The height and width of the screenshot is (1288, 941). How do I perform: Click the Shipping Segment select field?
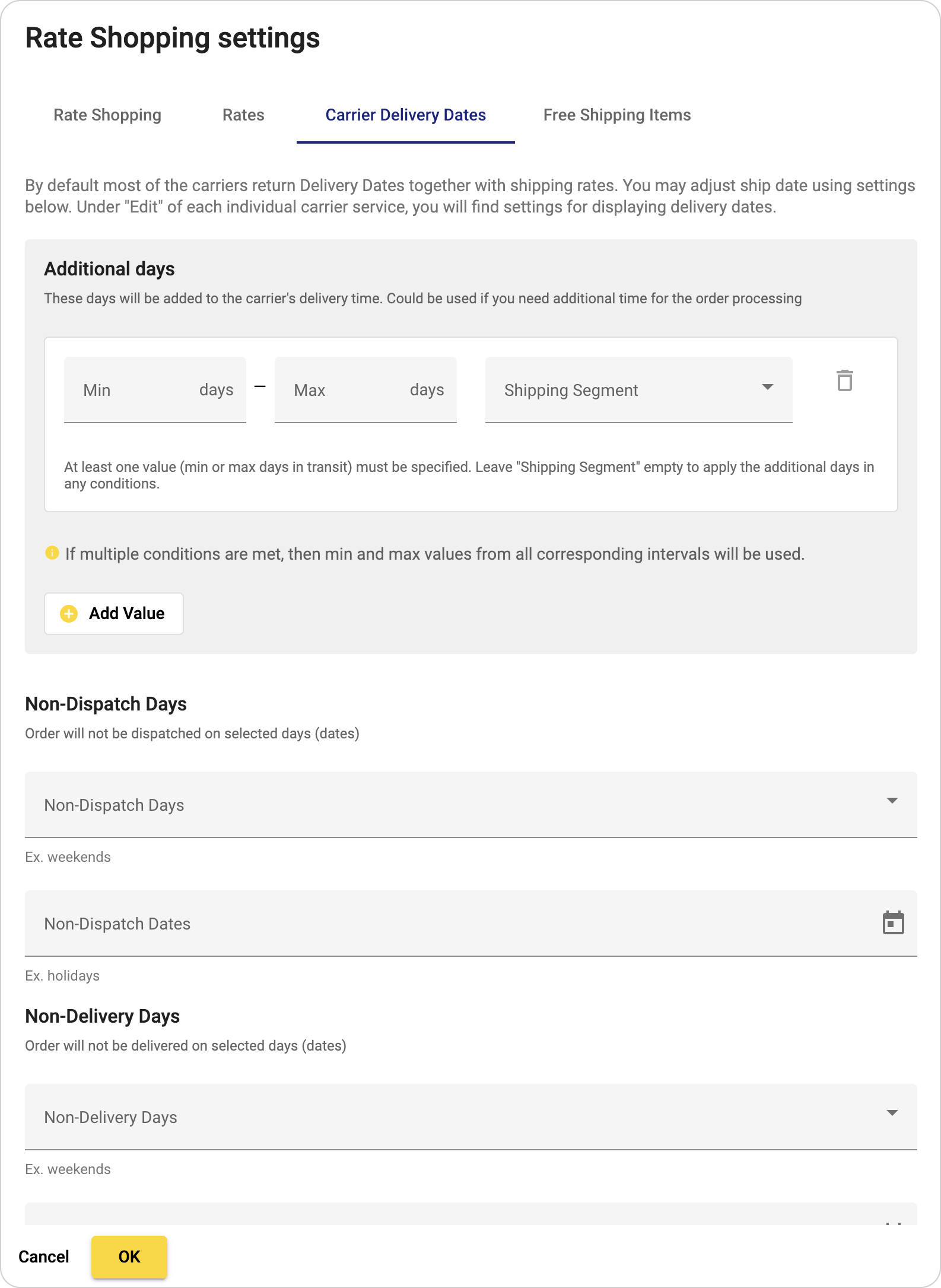point(639,390)
